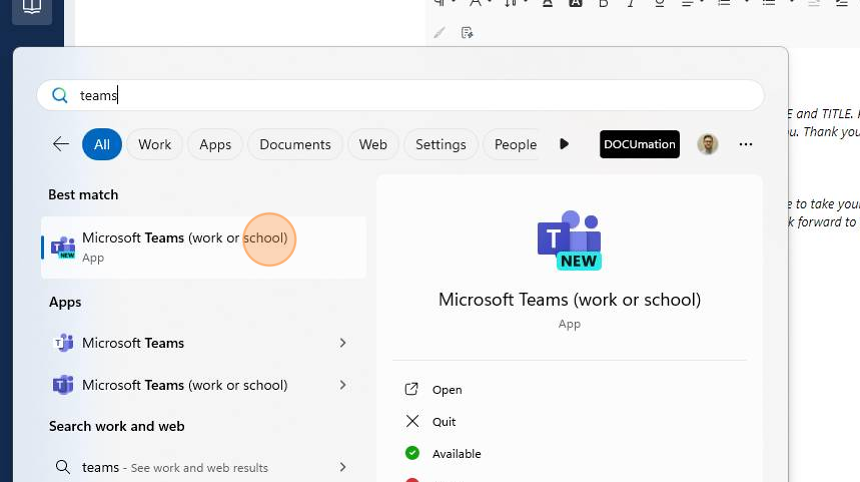
Task: Click the open book icon in the left sidebar
Action: (32, 7)
